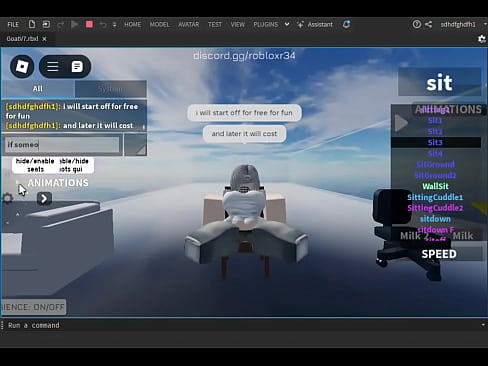Viewport: 488px width, 366px height.
Task: Stop playtest with the red square
Action: pyautogui.click(x=89, y=24)
